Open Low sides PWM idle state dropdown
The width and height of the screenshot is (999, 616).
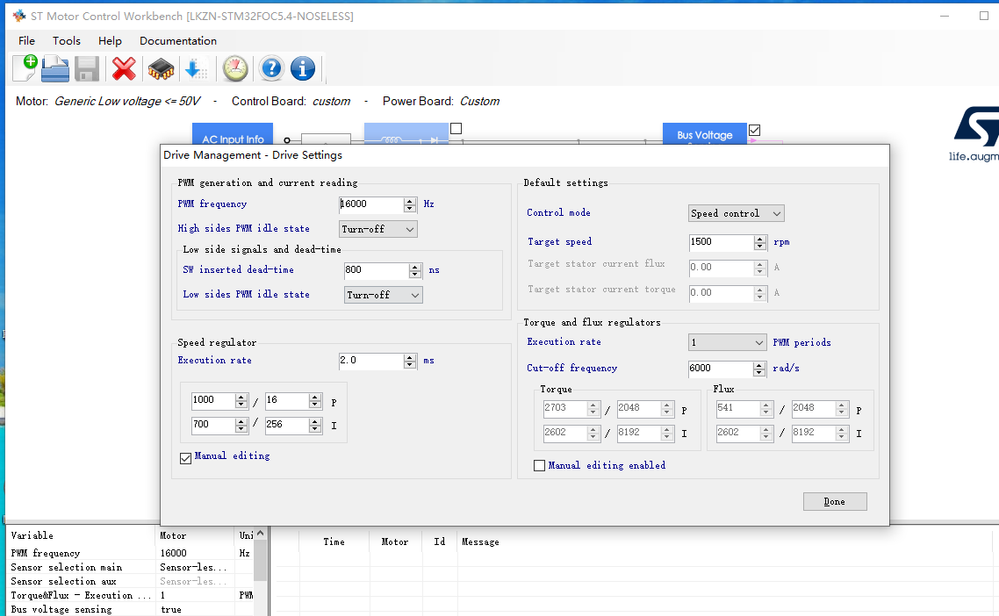(x=383, y=295)
